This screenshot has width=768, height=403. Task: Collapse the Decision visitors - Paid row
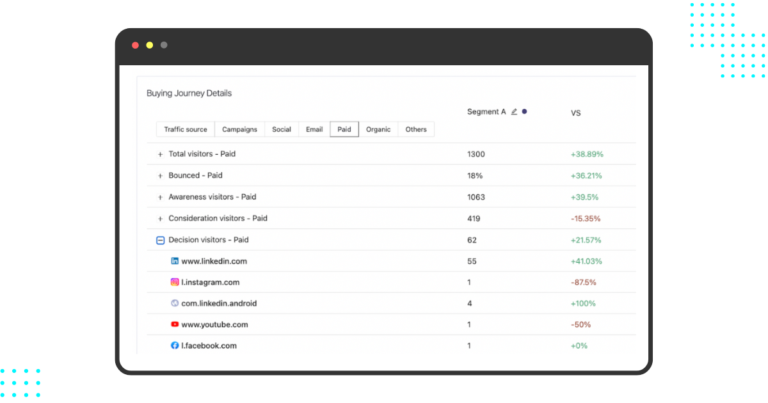[x=160, y=240]
